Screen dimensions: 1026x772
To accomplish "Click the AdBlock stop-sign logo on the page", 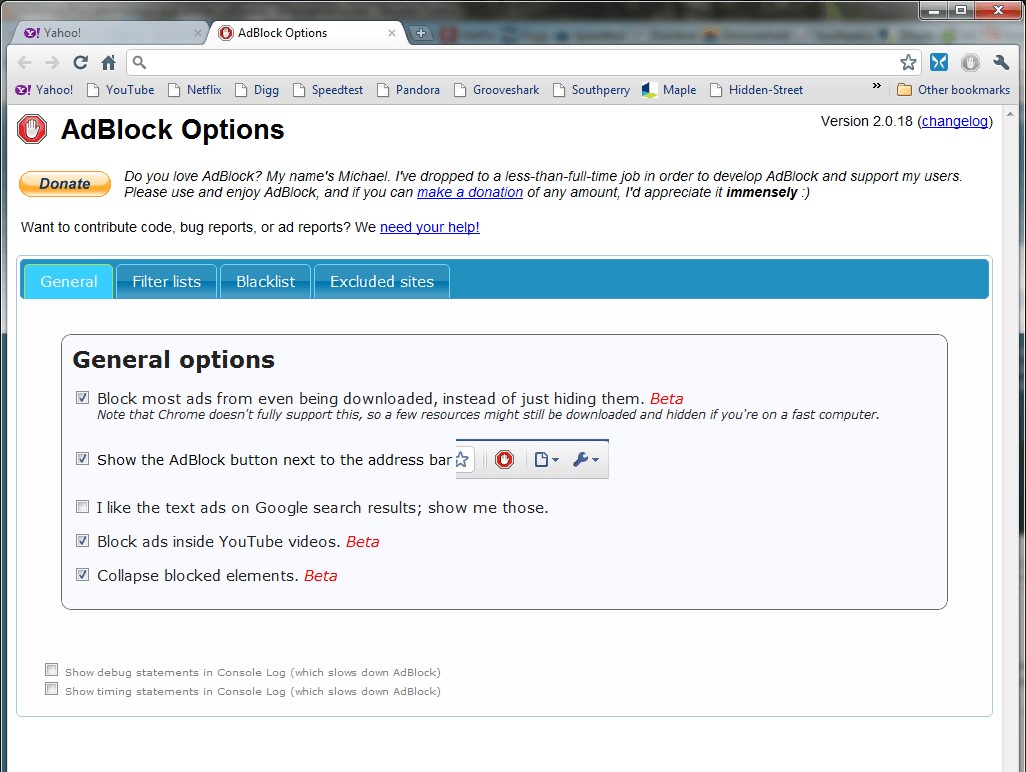I will [31, 129].
